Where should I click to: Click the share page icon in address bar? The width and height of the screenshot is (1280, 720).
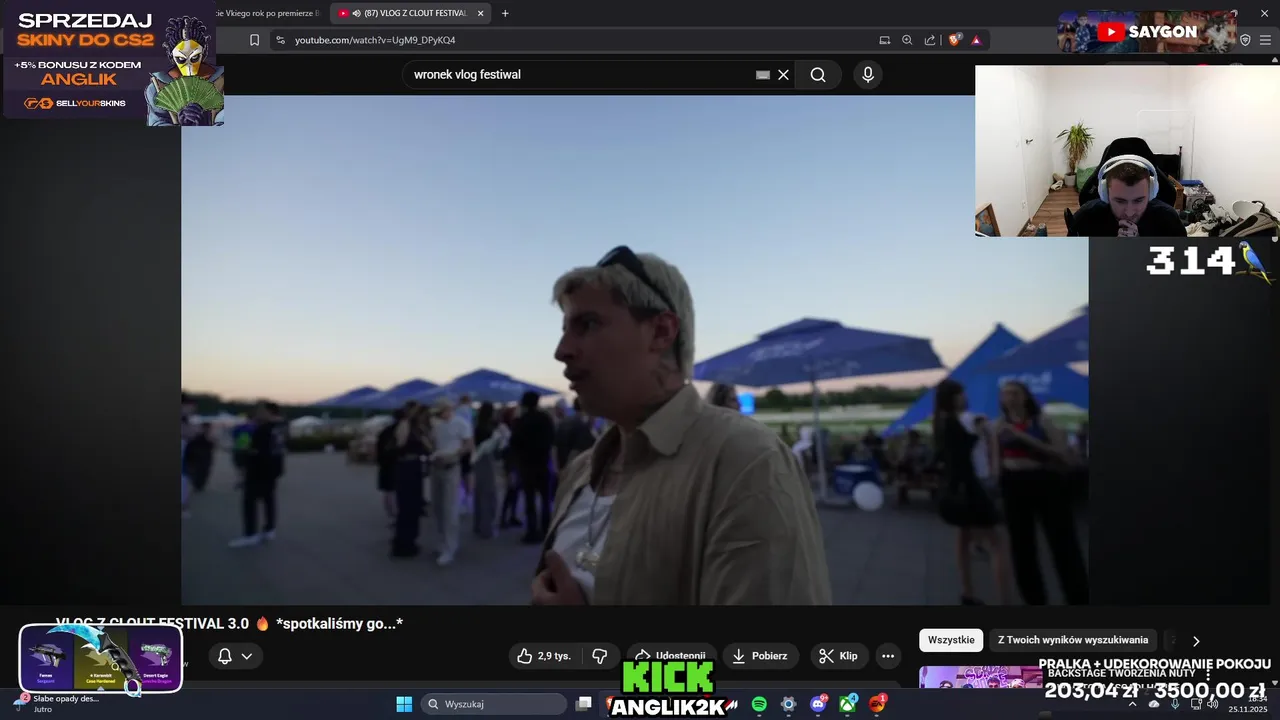930,40
